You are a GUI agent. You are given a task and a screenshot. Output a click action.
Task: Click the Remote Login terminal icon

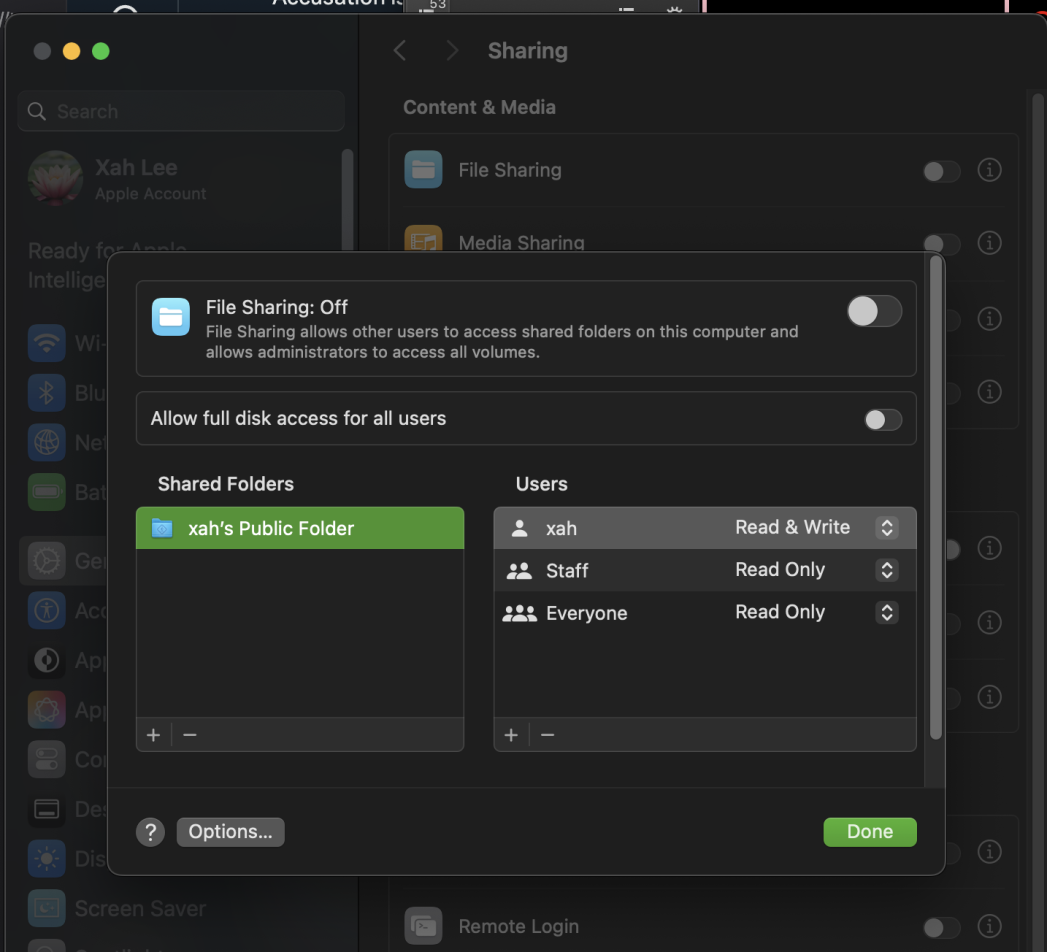(423, 926)
